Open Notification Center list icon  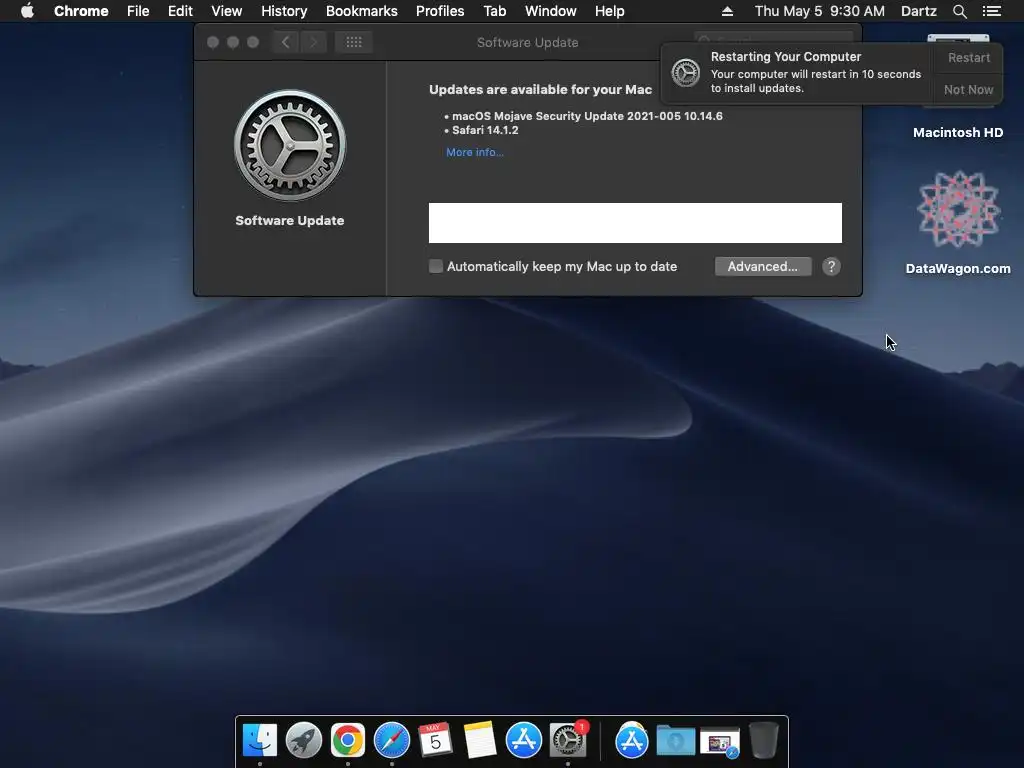(991, 11)
